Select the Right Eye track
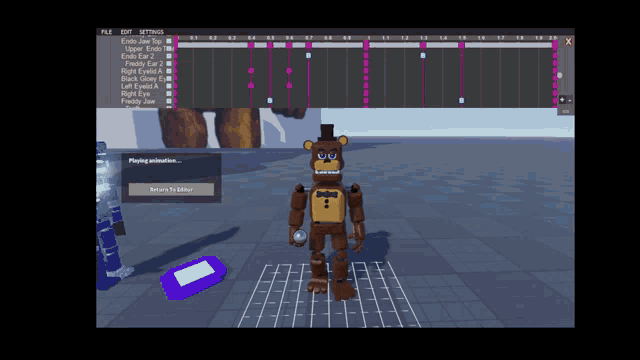640x360 pixels. pos(136,94)
